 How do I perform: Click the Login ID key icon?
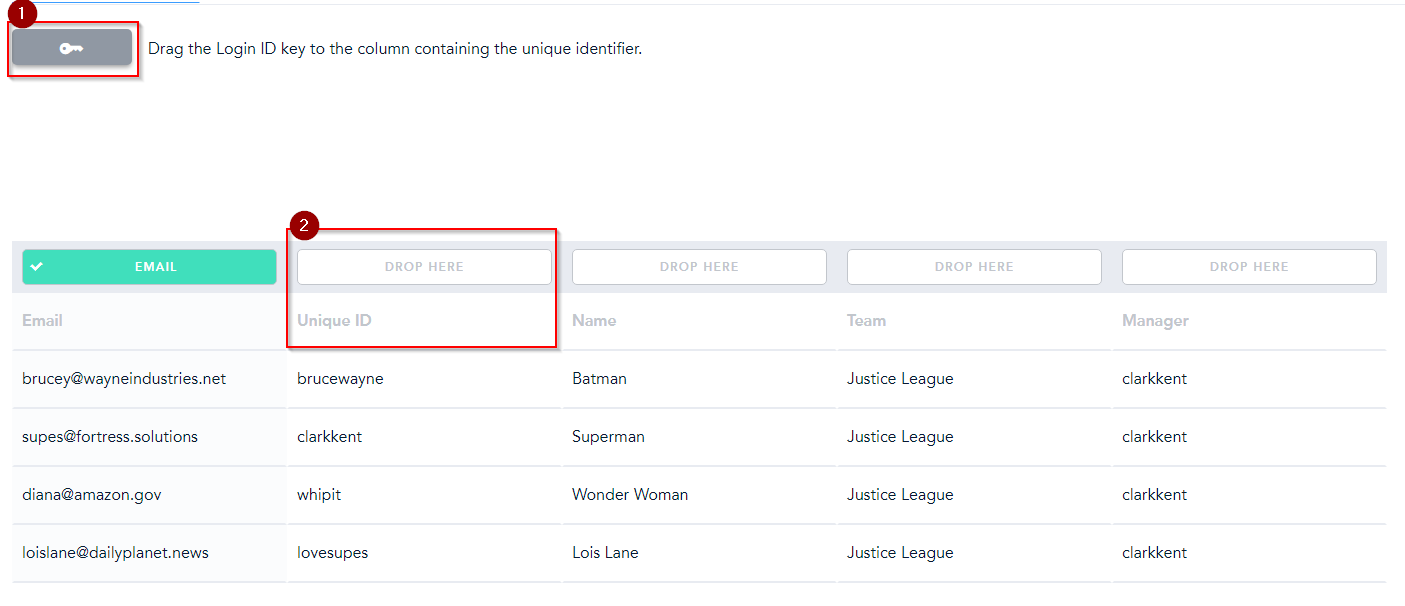(71, 48)
